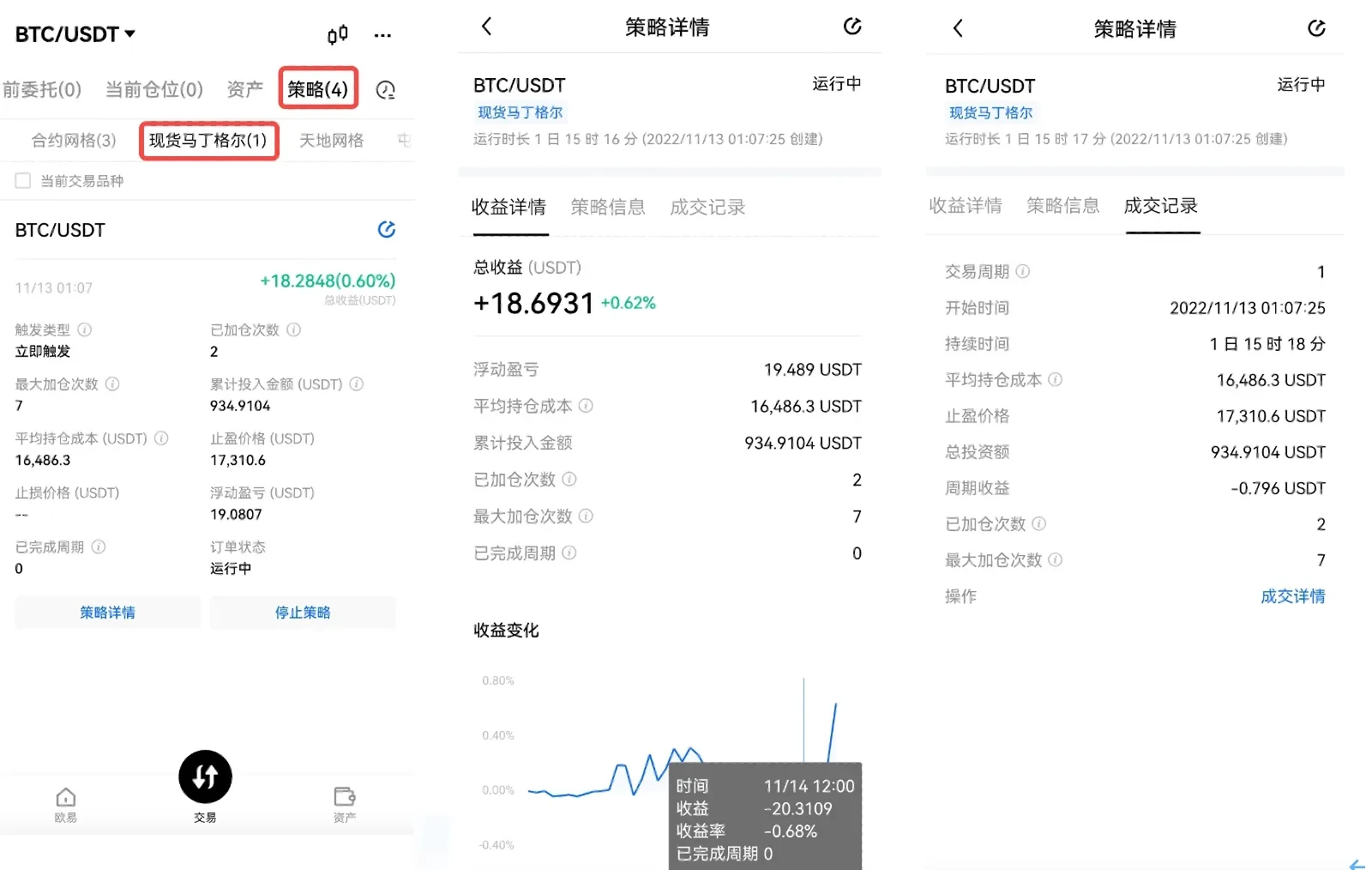Show info for trigger type
The height and width of the screenshot is (870, 1372).
pyautogui.click(x=85, y=329)
